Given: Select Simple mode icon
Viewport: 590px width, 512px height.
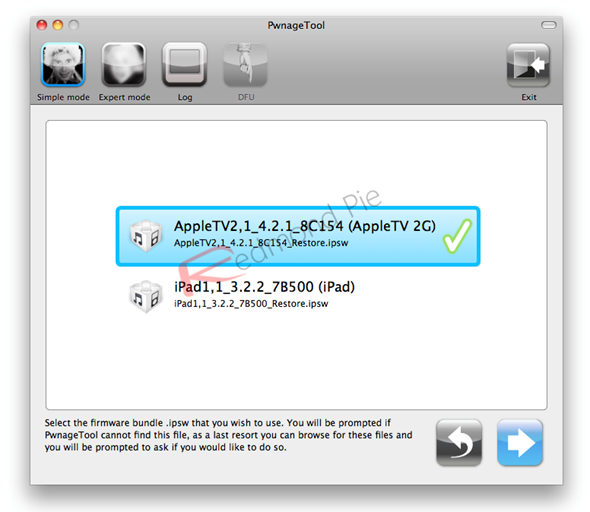Looking at the screenshot, I should [x=63, y=65].
